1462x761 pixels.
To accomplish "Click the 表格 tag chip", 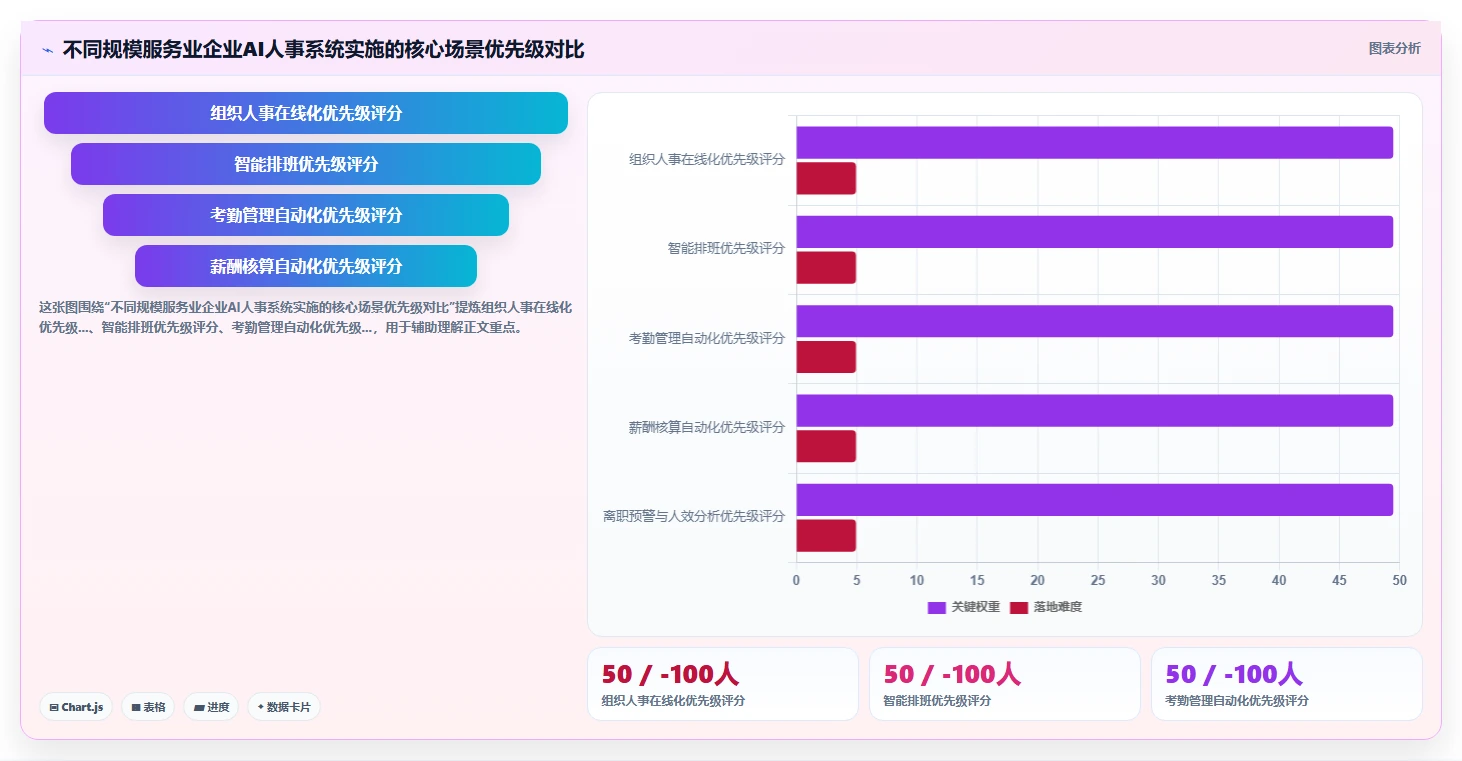I will (148, 707).
